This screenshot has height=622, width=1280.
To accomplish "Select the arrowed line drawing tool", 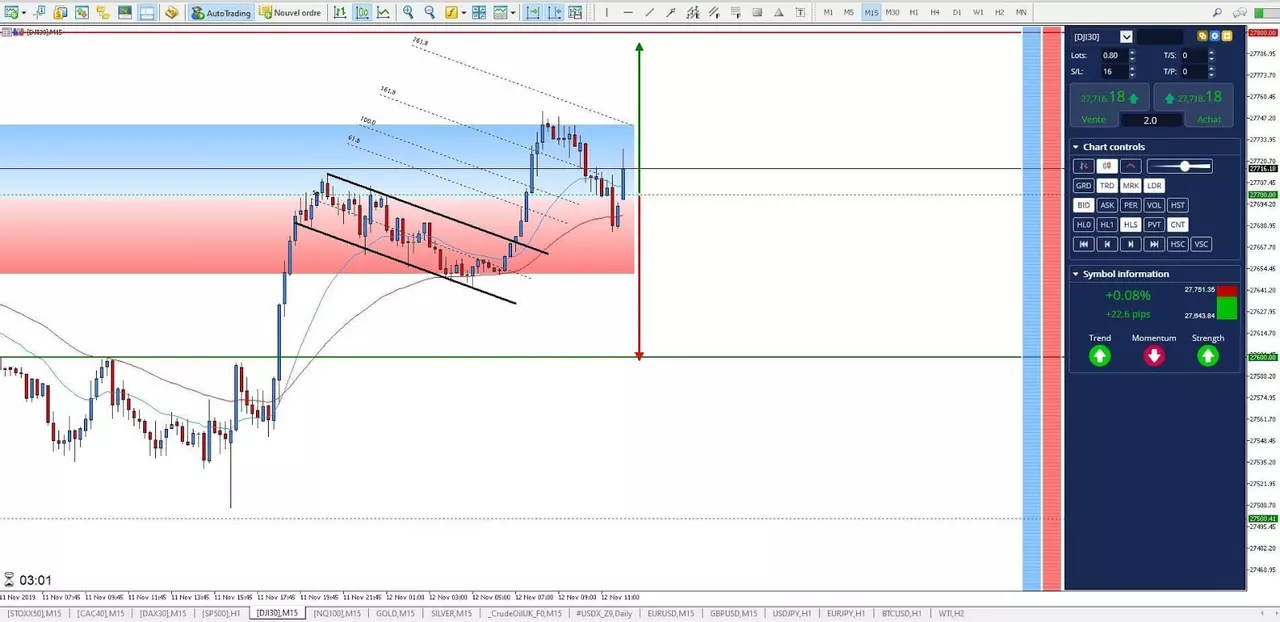I will (672, 13).
